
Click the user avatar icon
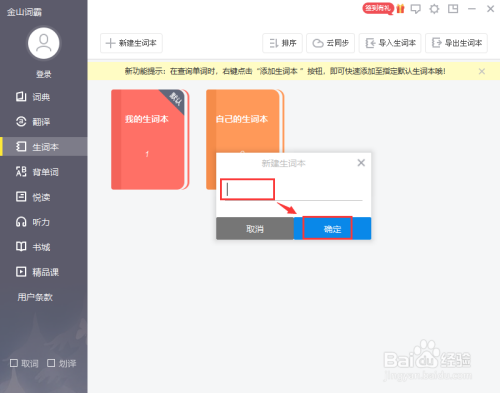click(44, 43)
